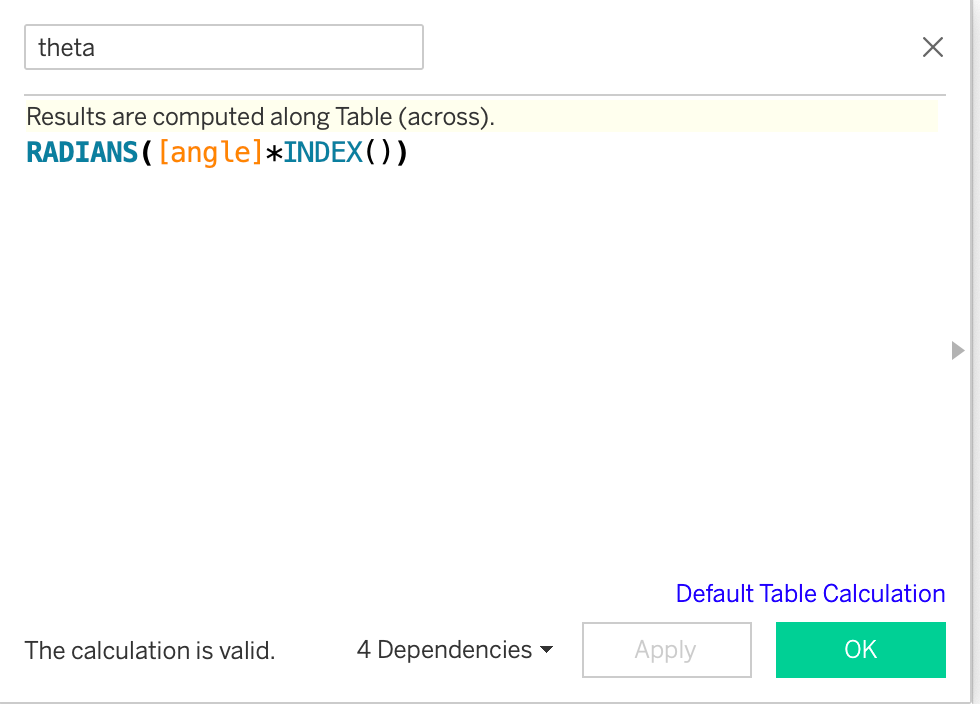Click the INDEX function name in the formula
The width and height of the screenshot is (980, 704).
[322, 153]
